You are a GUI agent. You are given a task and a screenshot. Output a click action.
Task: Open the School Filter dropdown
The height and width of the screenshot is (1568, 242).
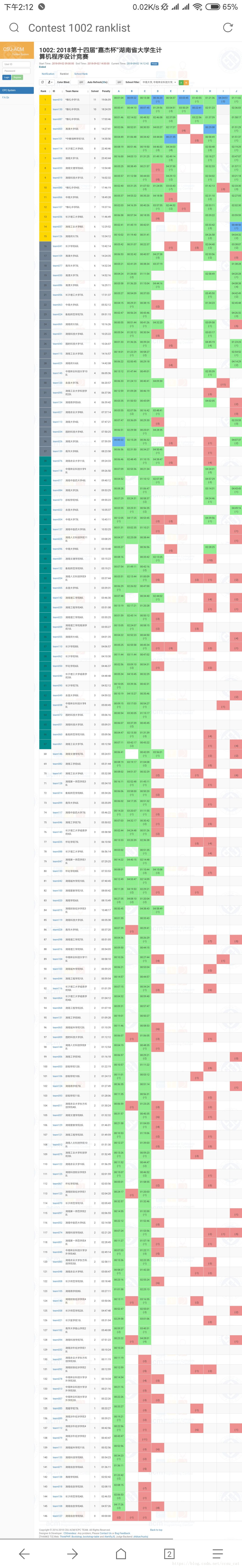coord(160,82)
